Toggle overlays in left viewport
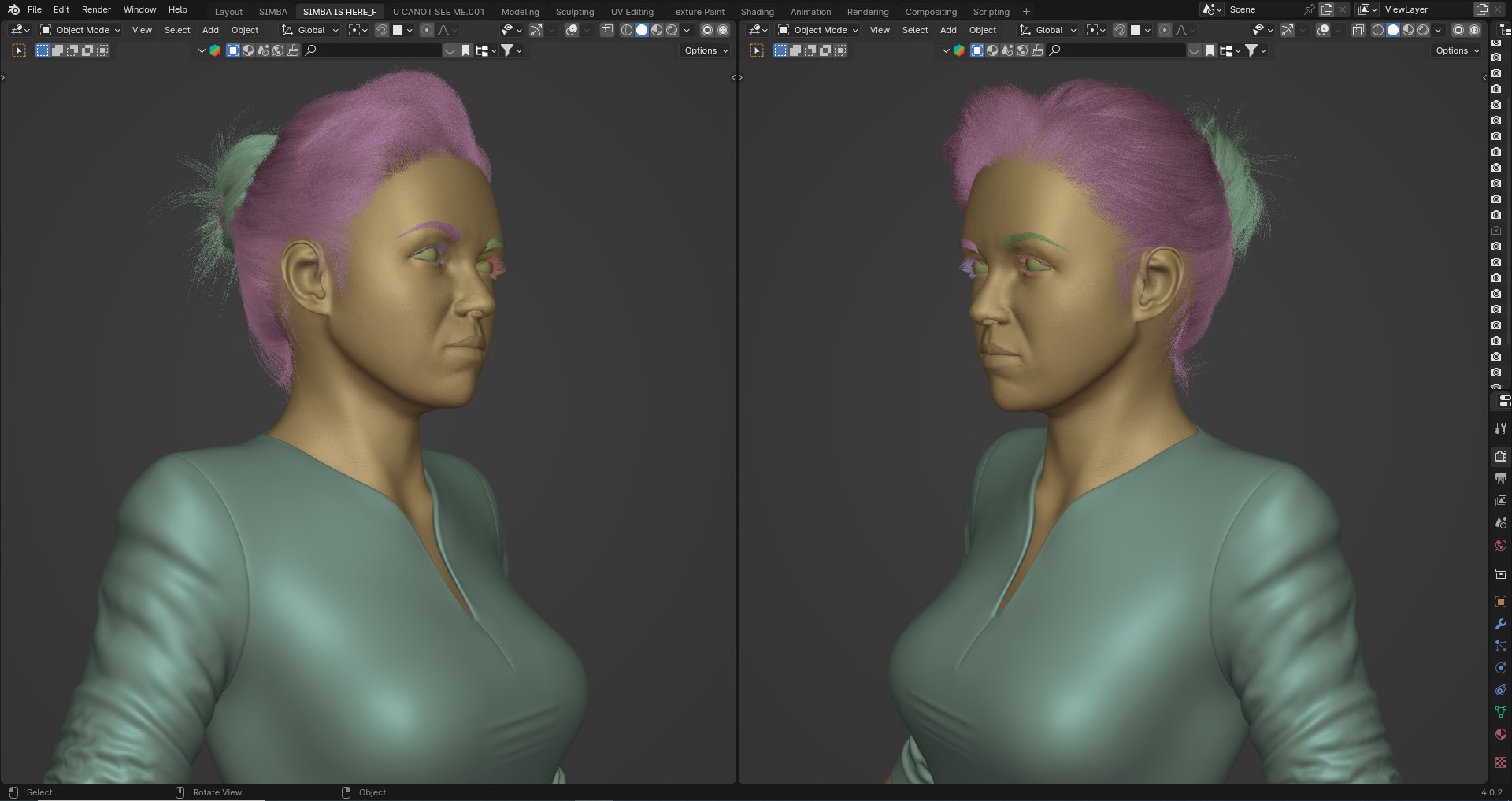 tap(573, 30)
